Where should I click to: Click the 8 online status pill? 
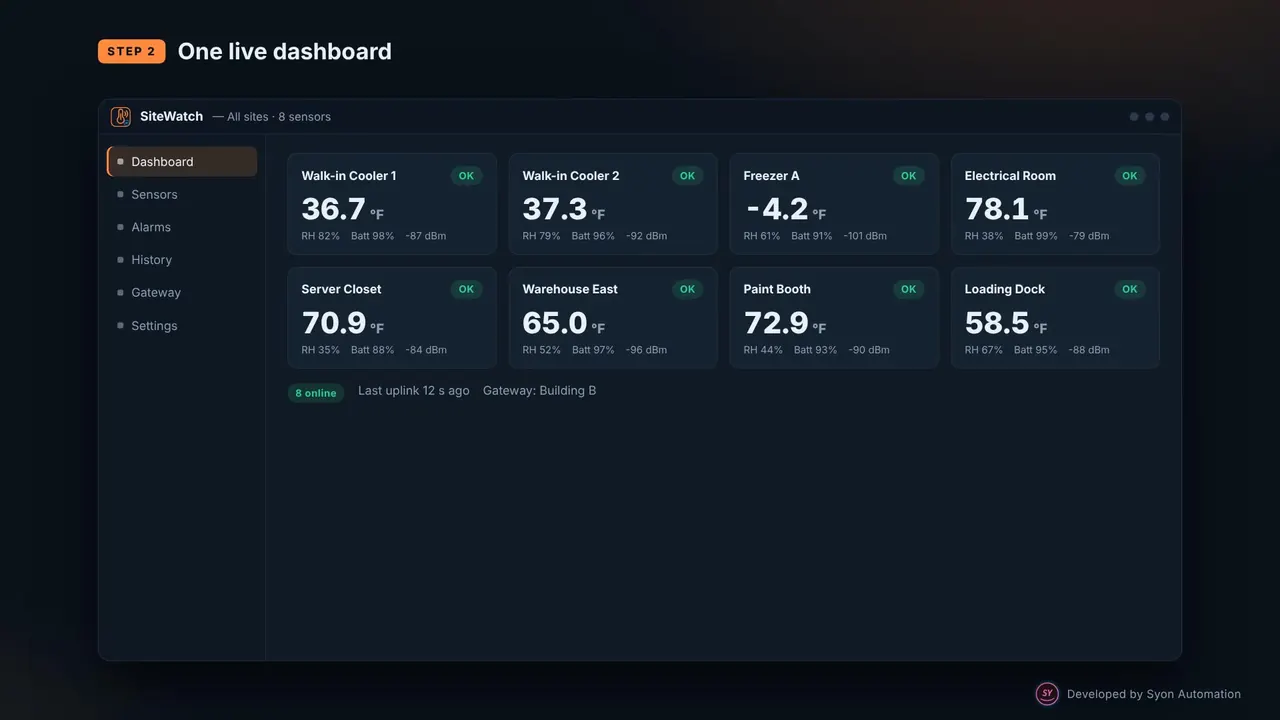tap(316, 393)
